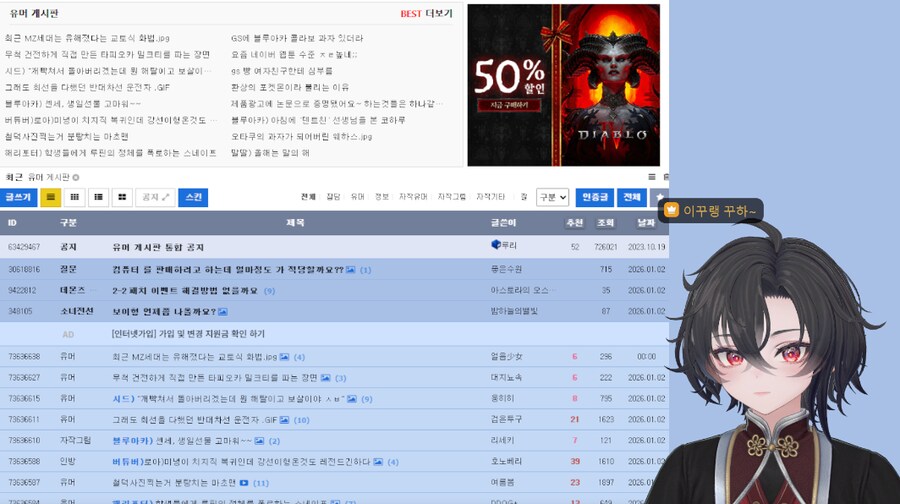Open BEST 더보기 link

426,14
